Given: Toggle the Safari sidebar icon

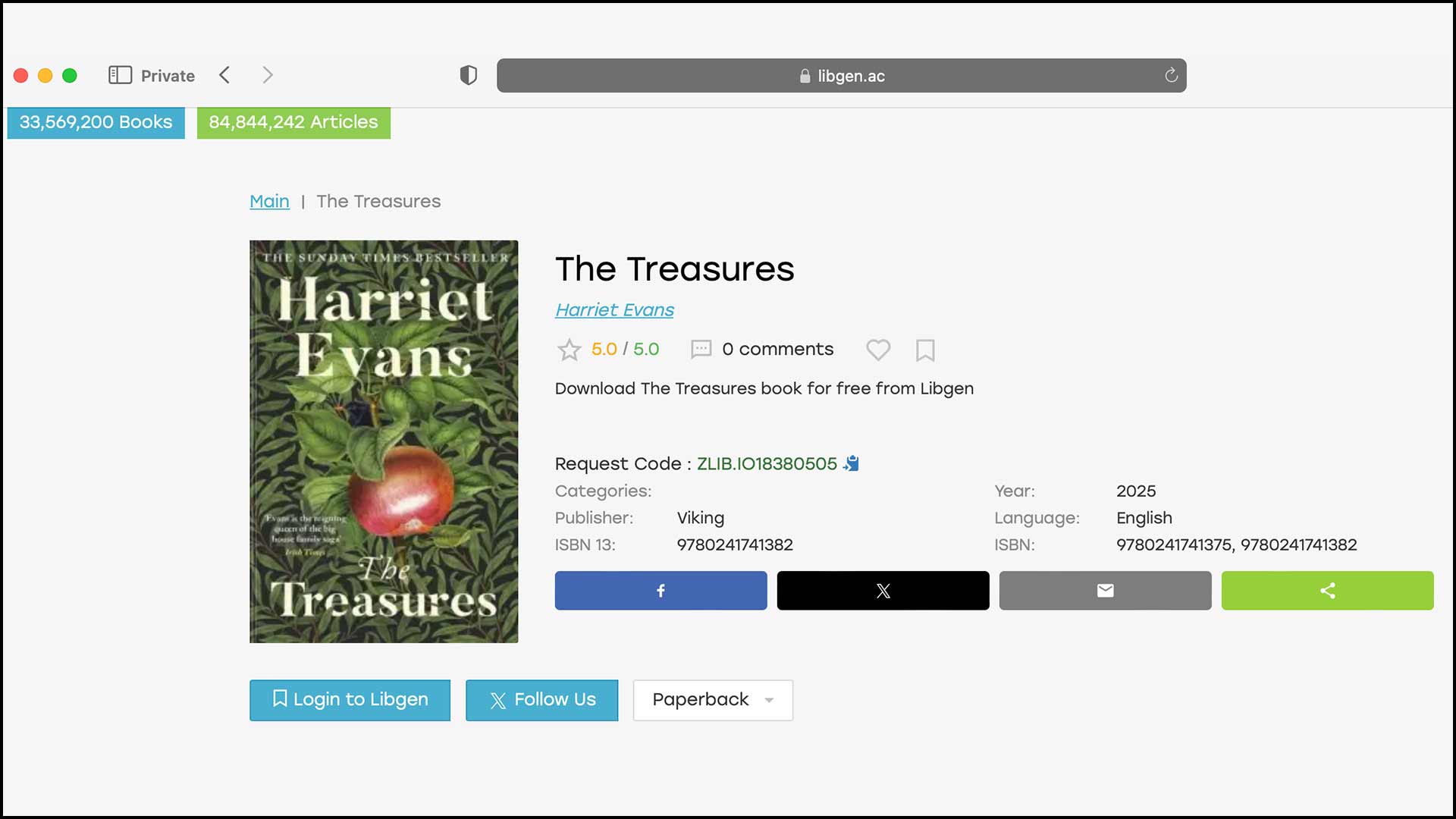Looking at the screenshot, I should click(x=121, y=75).
